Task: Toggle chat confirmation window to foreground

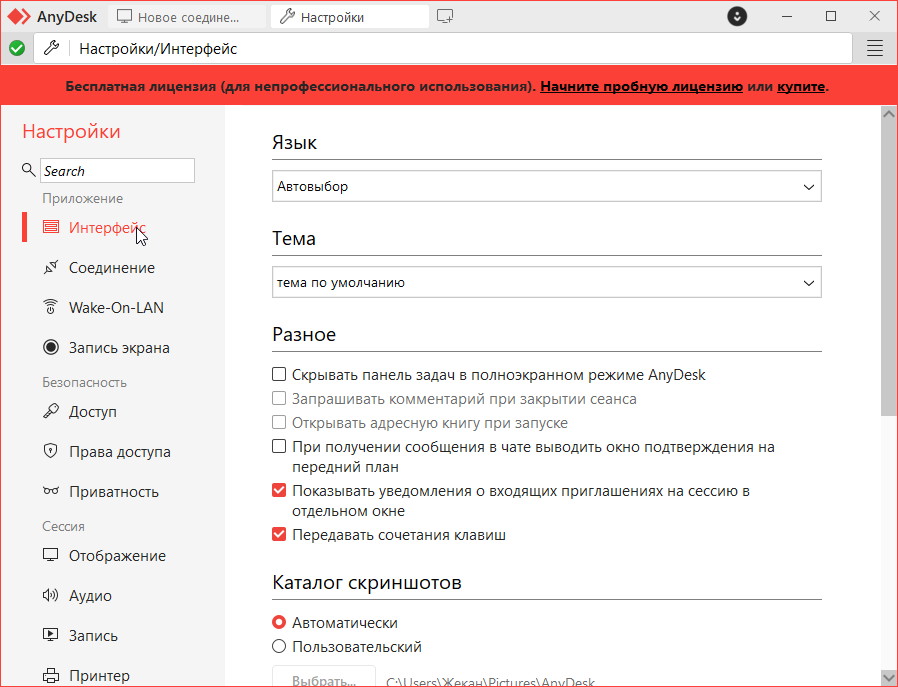Action: click(279, 447)
